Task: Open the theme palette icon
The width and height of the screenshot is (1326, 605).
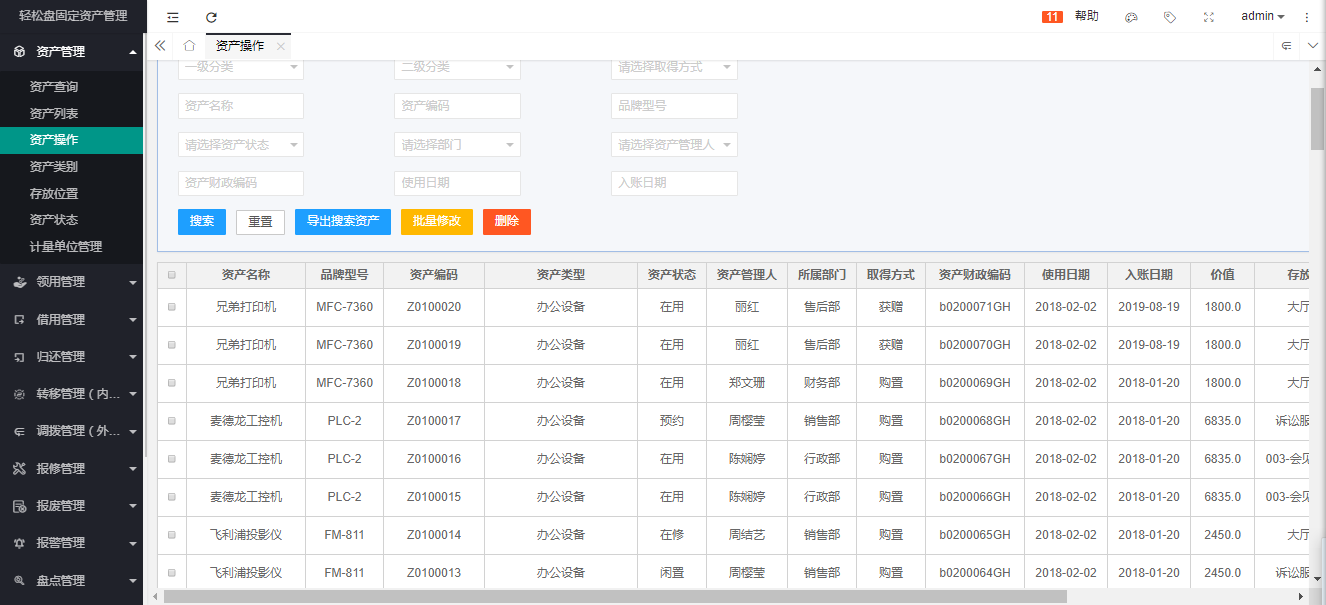Action: (x=1131, y=17)
